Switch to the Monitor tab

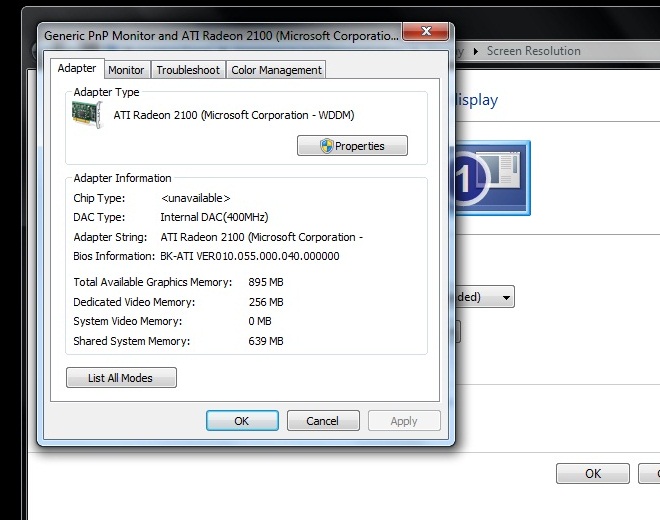tap(126, 70)
